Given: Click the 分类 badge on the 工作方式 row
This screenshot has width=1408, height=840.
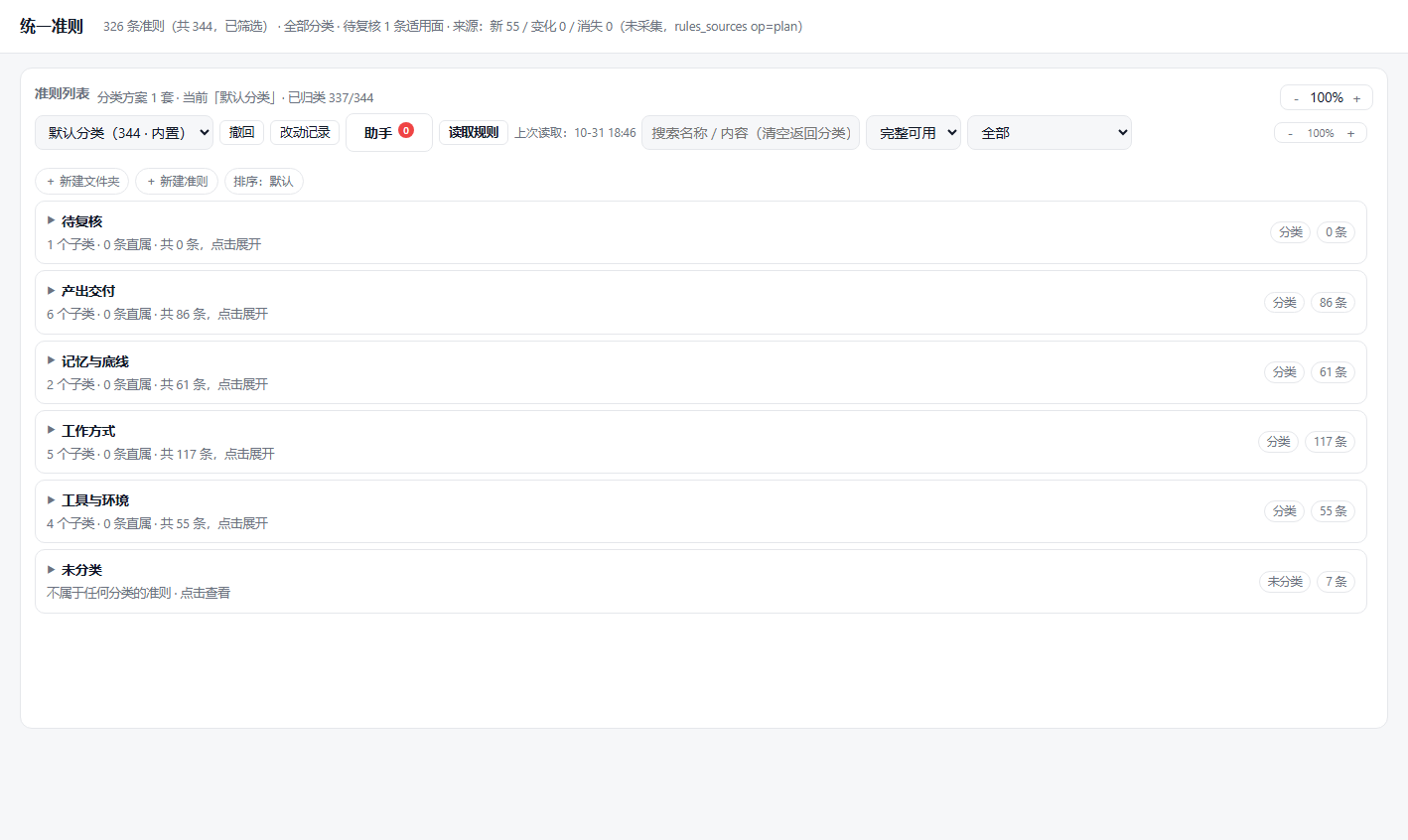Looking at the screenshot, I should [1279, 441].
